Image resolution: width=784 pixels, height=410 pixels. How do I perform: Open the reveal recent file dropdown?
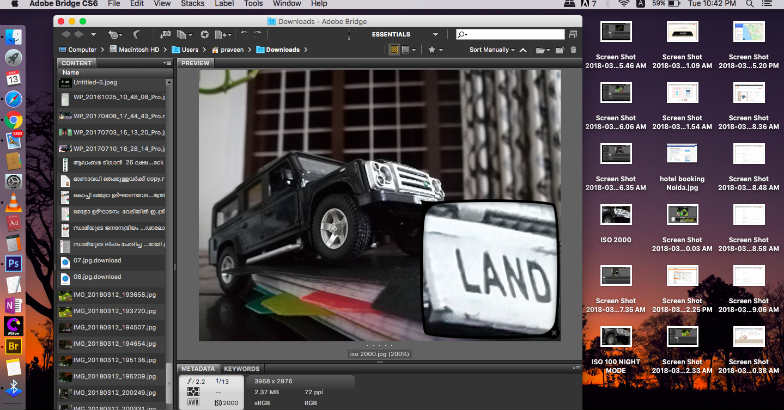coord(114,34)
